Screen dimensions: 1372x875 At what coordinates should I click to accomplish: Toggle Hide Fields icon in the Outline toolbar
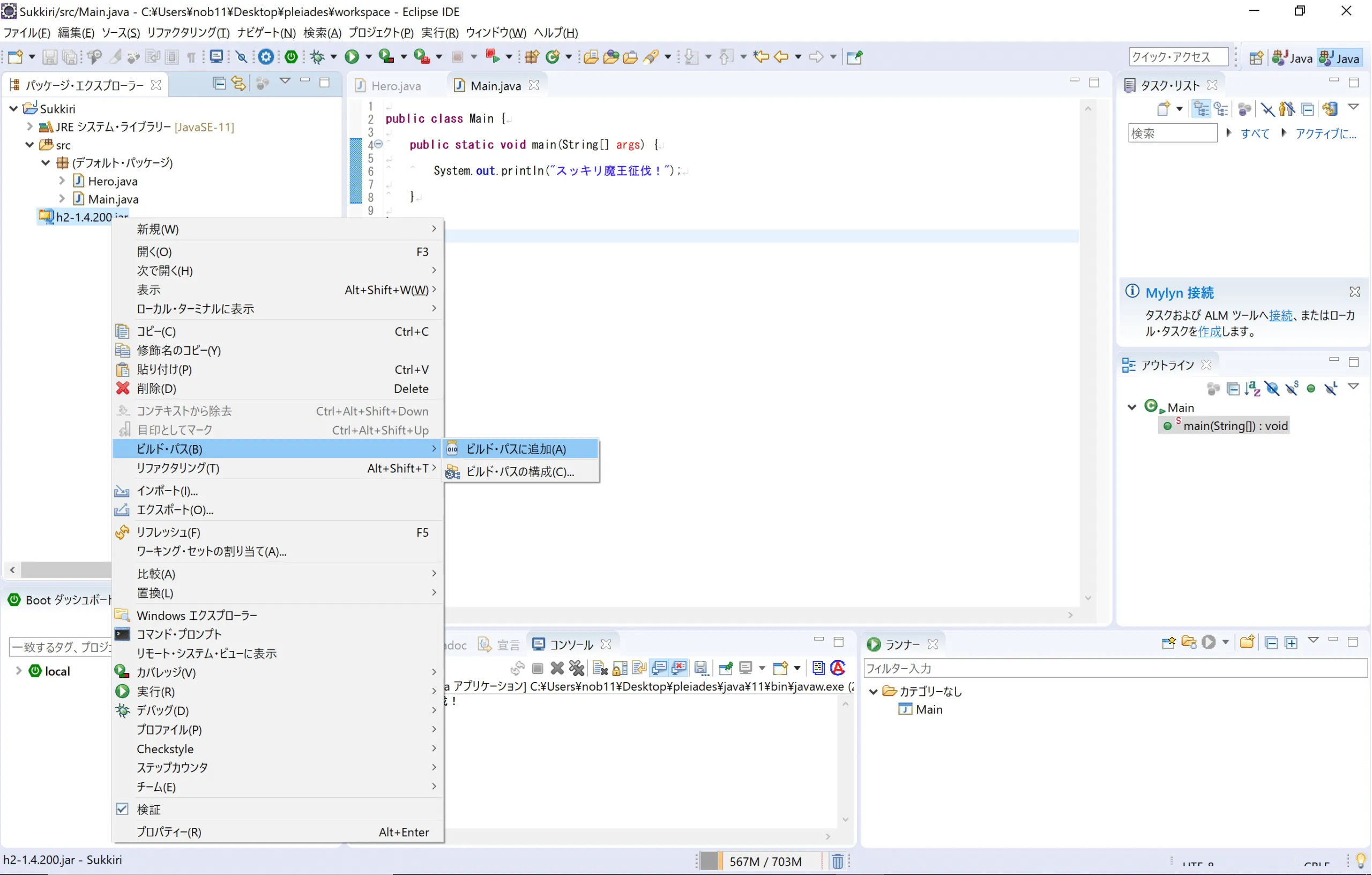(x=1272, y=388)
